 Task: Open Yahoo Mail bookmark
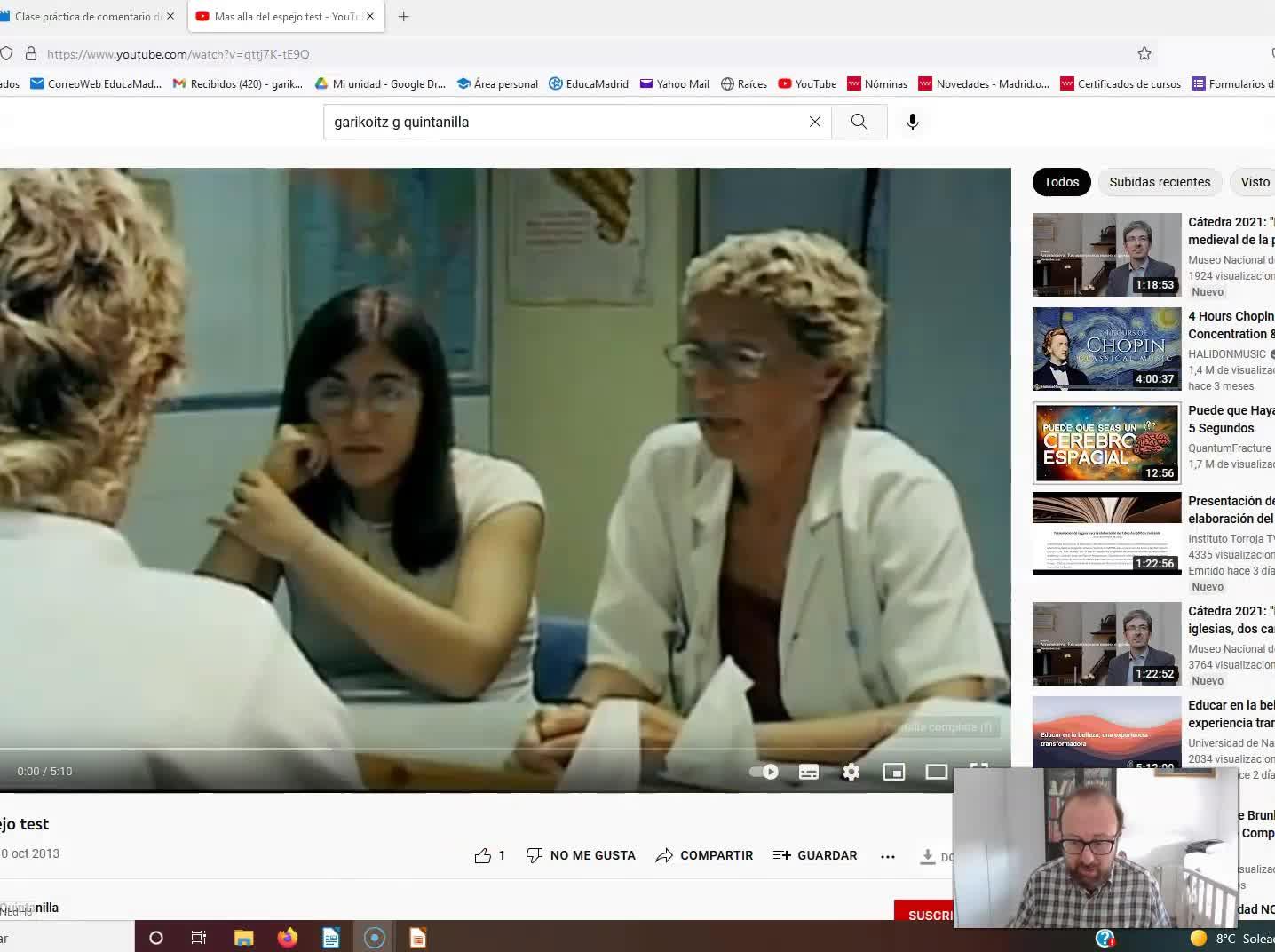pyautogui.click(x=674, y=83)
